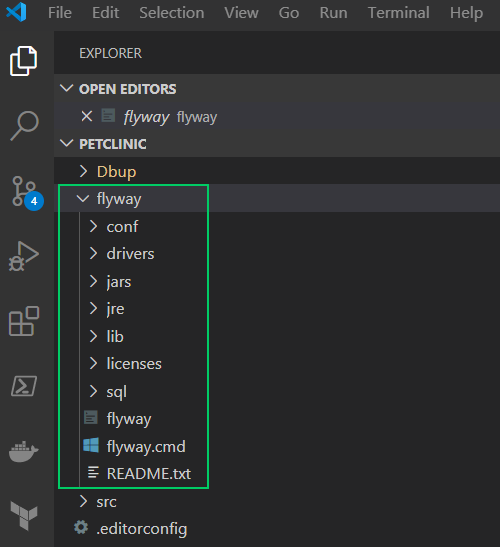Click the text icon beside README.txt
The image size is (500, 547).
point(93,472)
